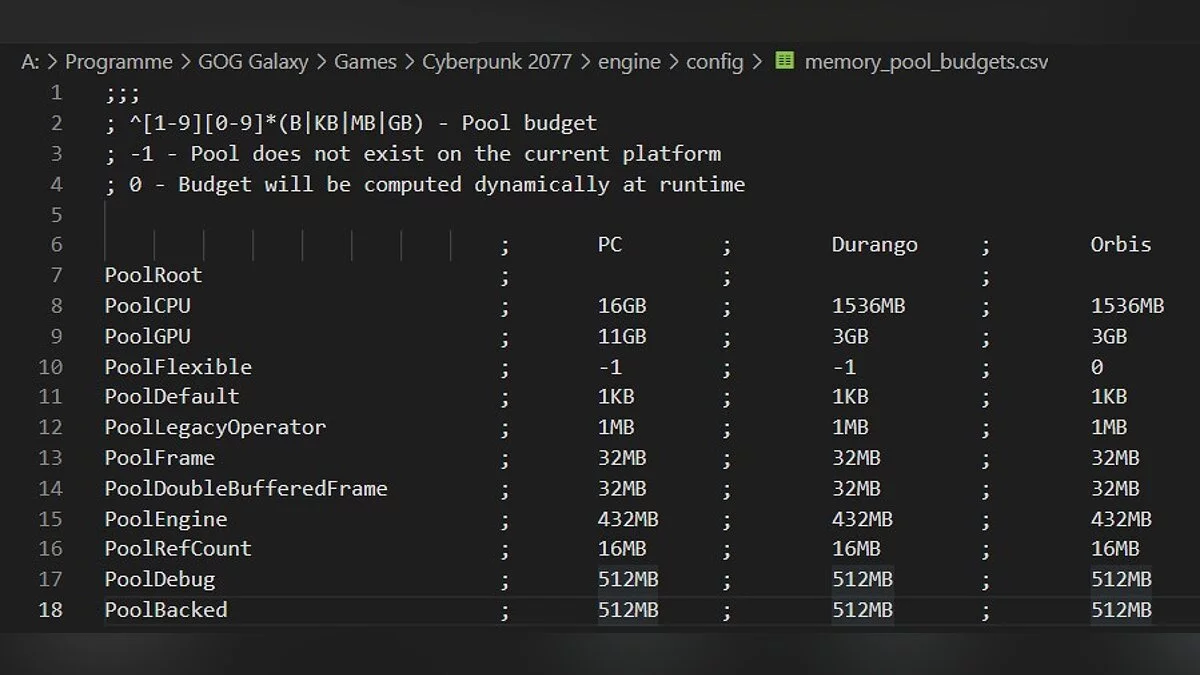Click the Durango column header text
The height and width of the screenshot is (675, 1200).
(874, 245)
